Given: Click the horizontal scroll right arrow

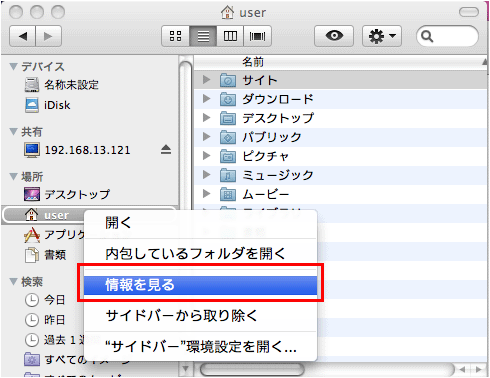Looking at the screenshot, I should click(478, 369).
